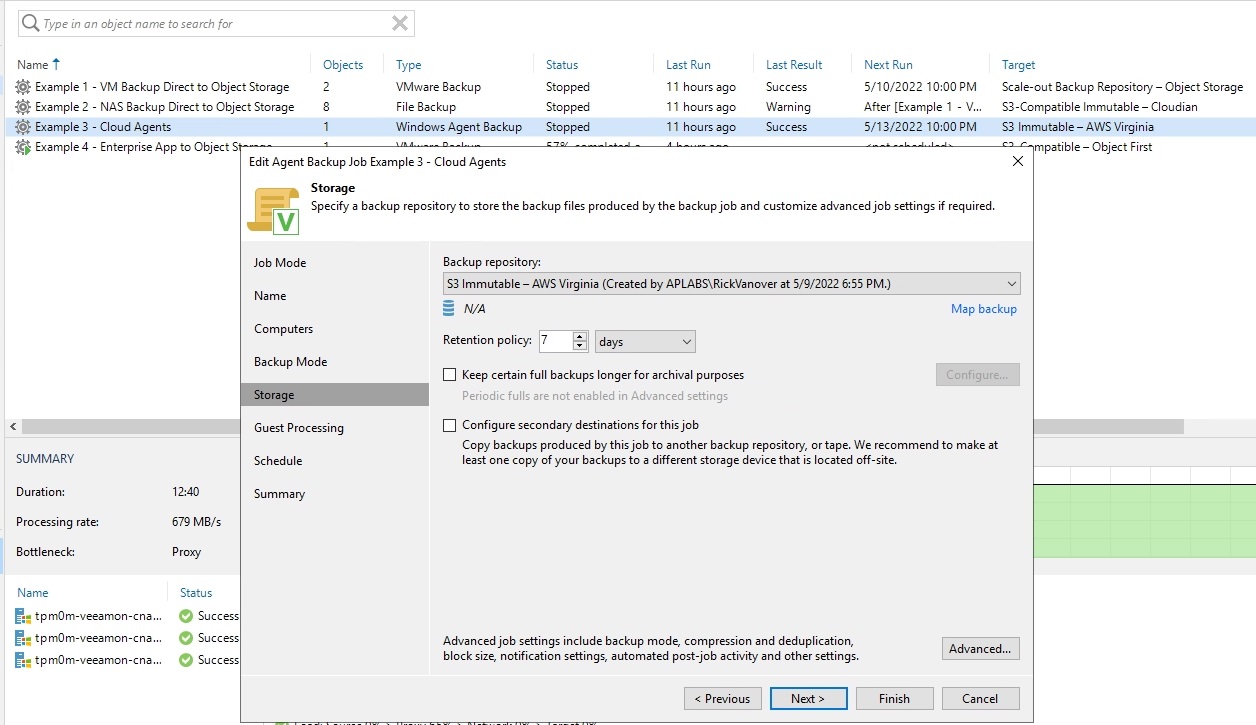The image size is (1256, 725).
Task: Sort jobs by Last Run column
Action: 688,65
